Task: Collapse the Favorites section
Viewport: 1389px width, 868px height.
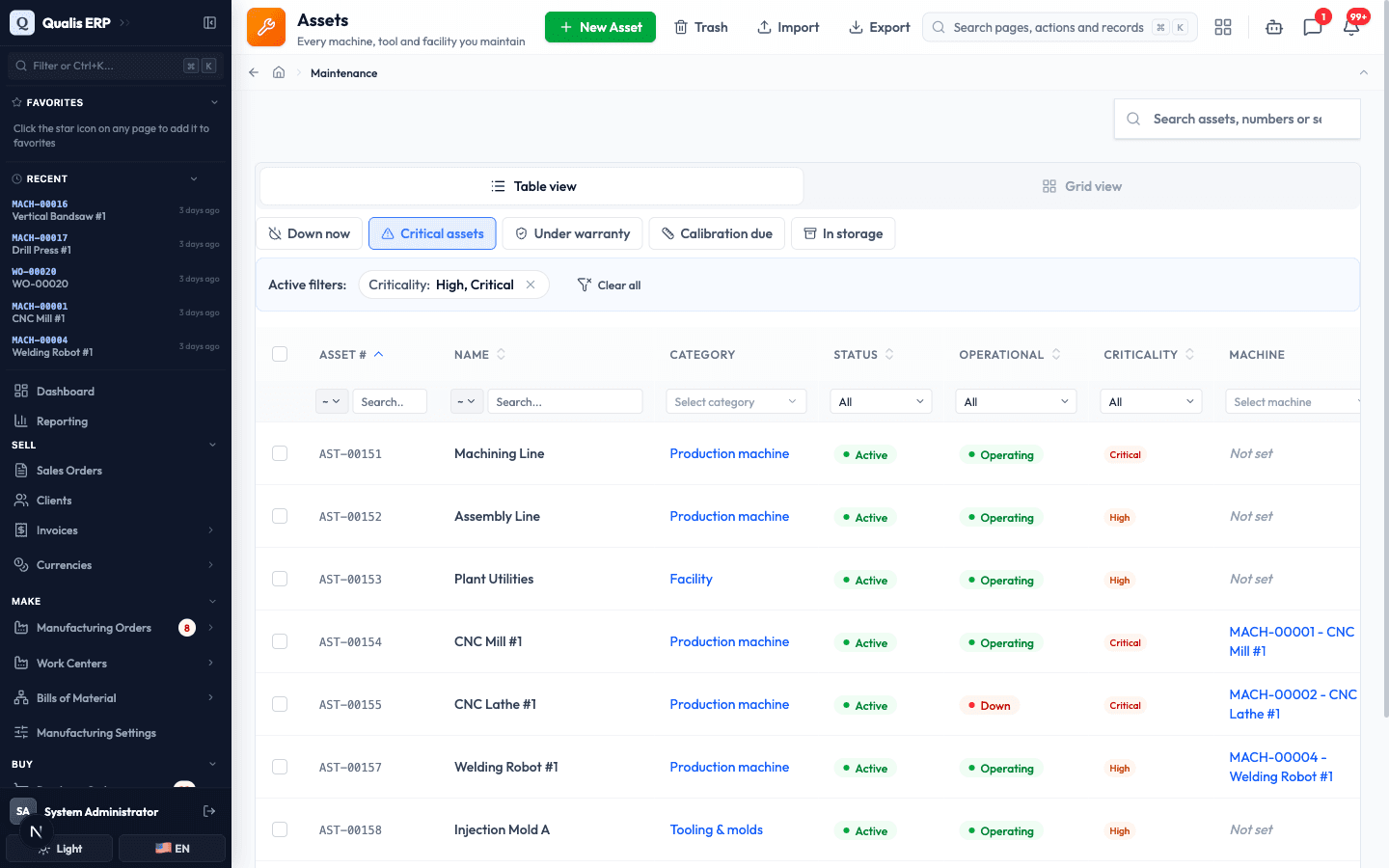Action: (214, 102)
